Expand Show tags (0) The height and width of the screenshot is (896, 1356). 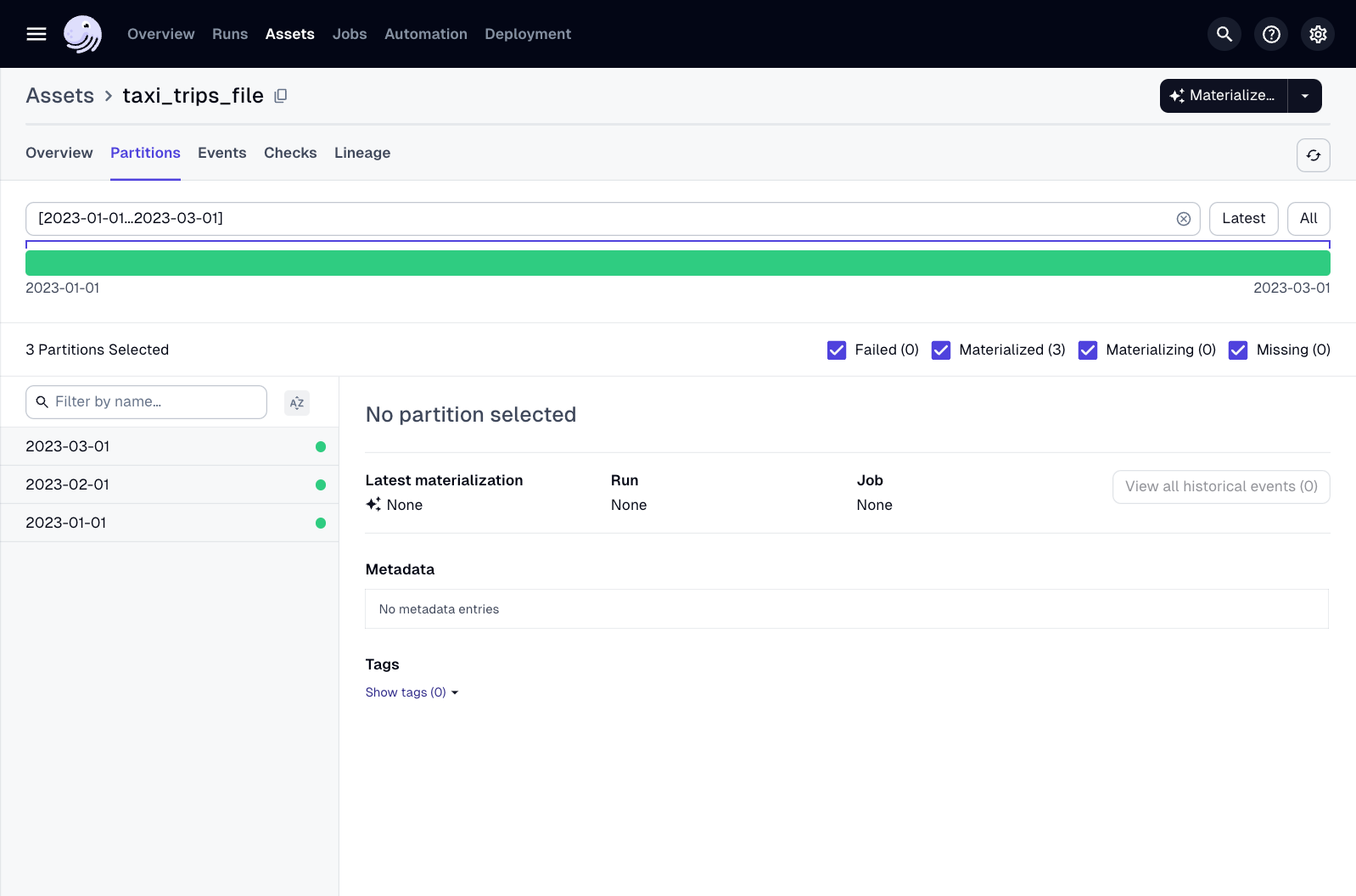pos(412,692)
